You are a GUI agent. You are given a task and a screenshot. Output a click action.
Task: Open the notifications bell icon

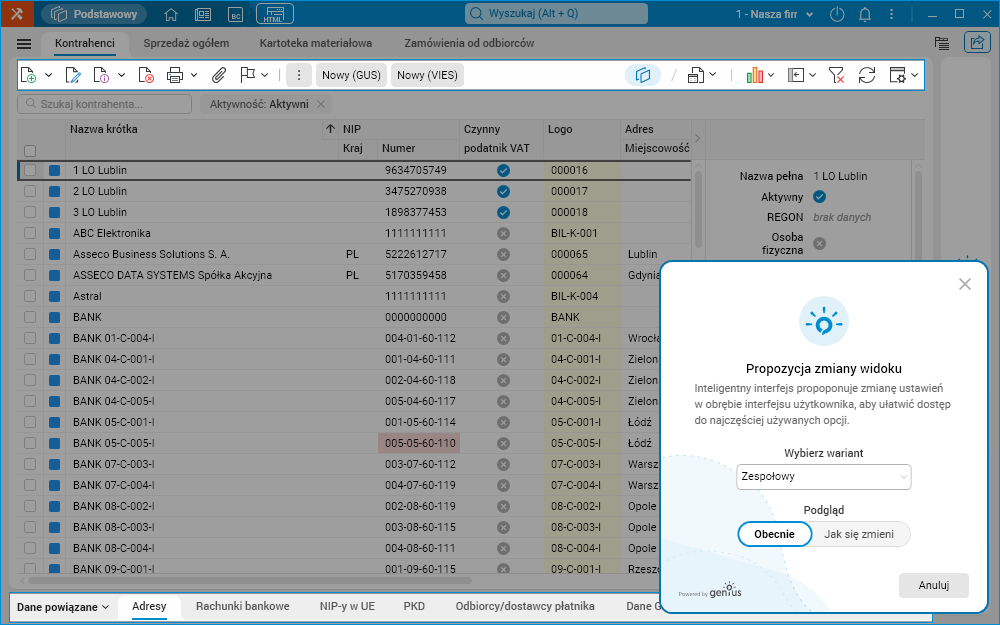click(865, 15)
